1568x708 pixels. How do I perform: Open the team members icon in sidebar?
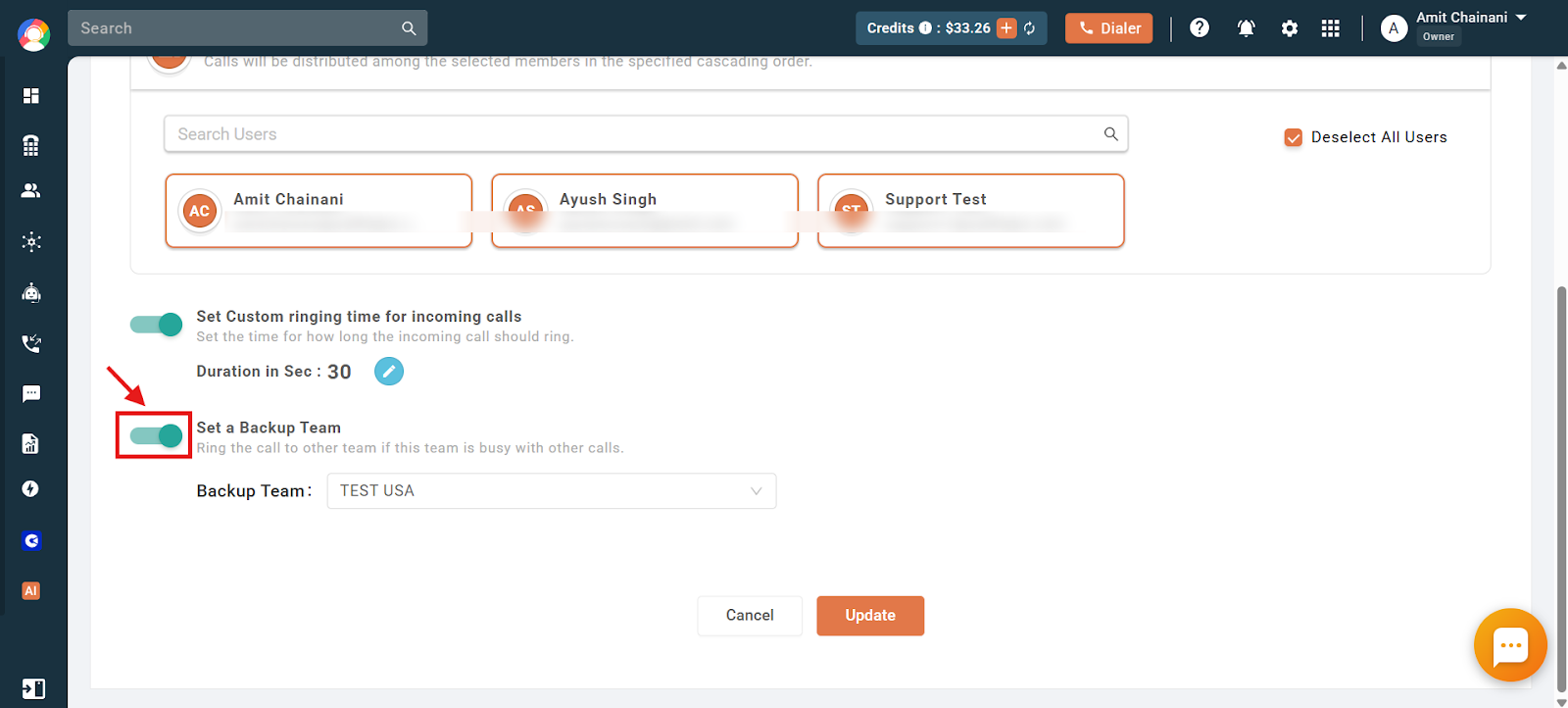[x=31, y=191]
